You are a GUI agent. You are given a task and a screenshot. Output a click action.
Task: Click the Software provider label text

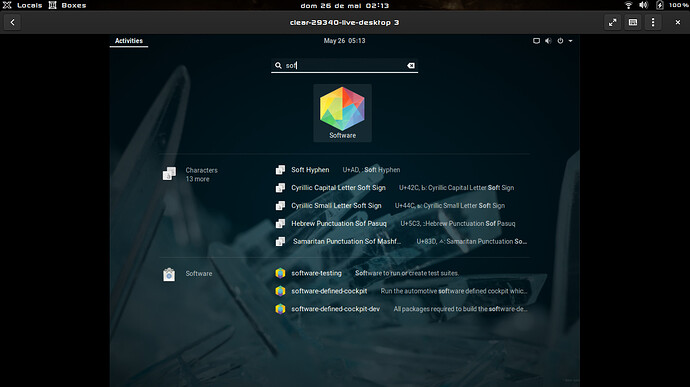coord(199,273)
